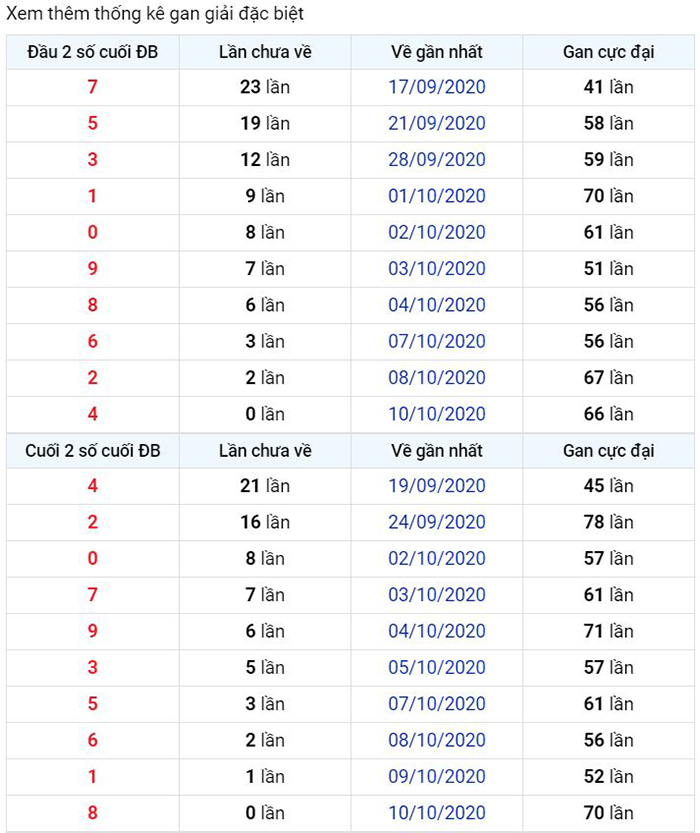Select the 09/10/2020 date link
Screen dimensions: 700x833
(x=437, y=776)
